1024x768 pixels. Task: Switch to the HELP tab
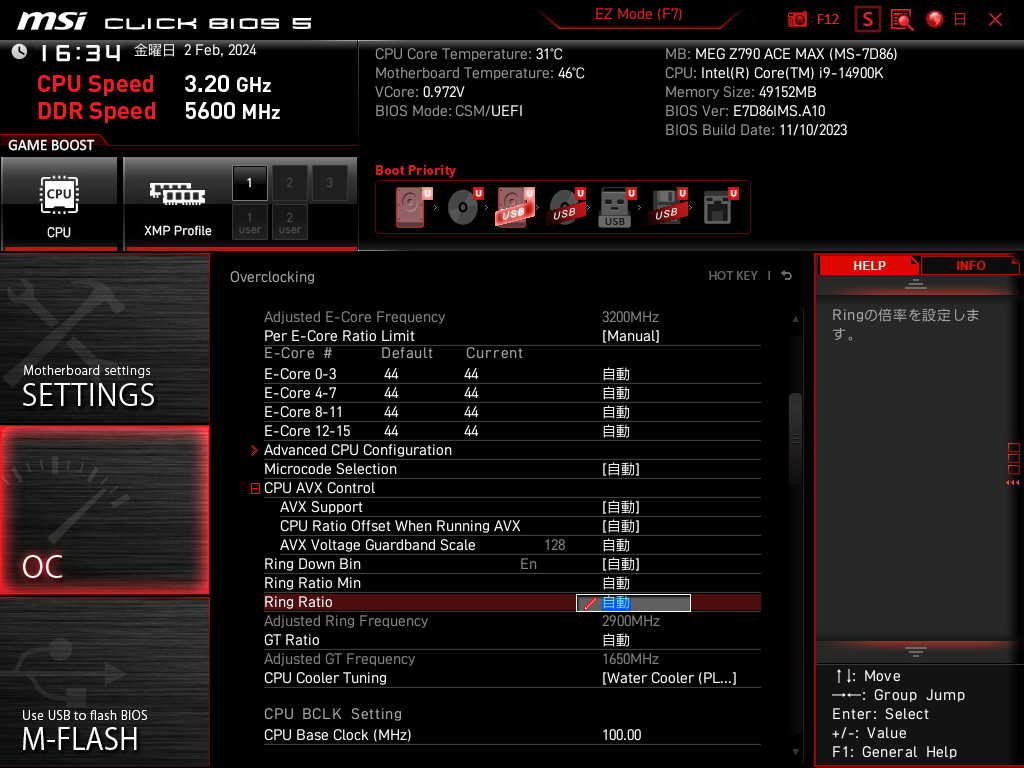[869, 266]
